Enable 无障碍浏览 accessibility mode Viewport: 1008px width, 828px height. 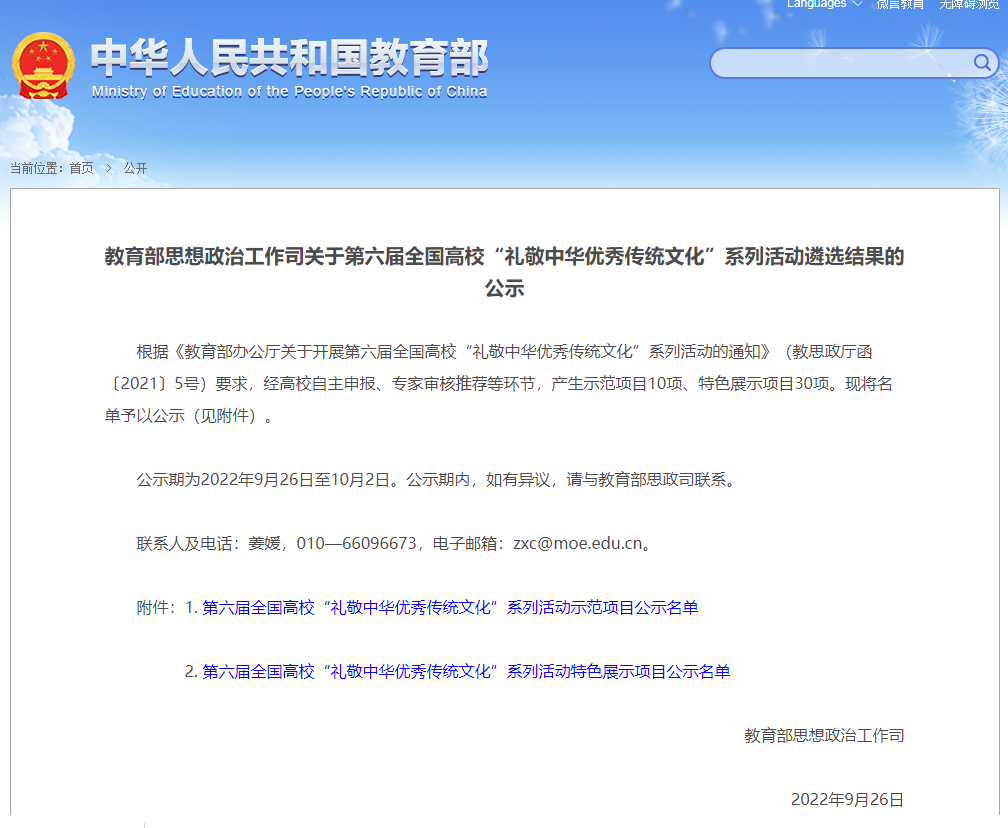[x=970, y=5]
